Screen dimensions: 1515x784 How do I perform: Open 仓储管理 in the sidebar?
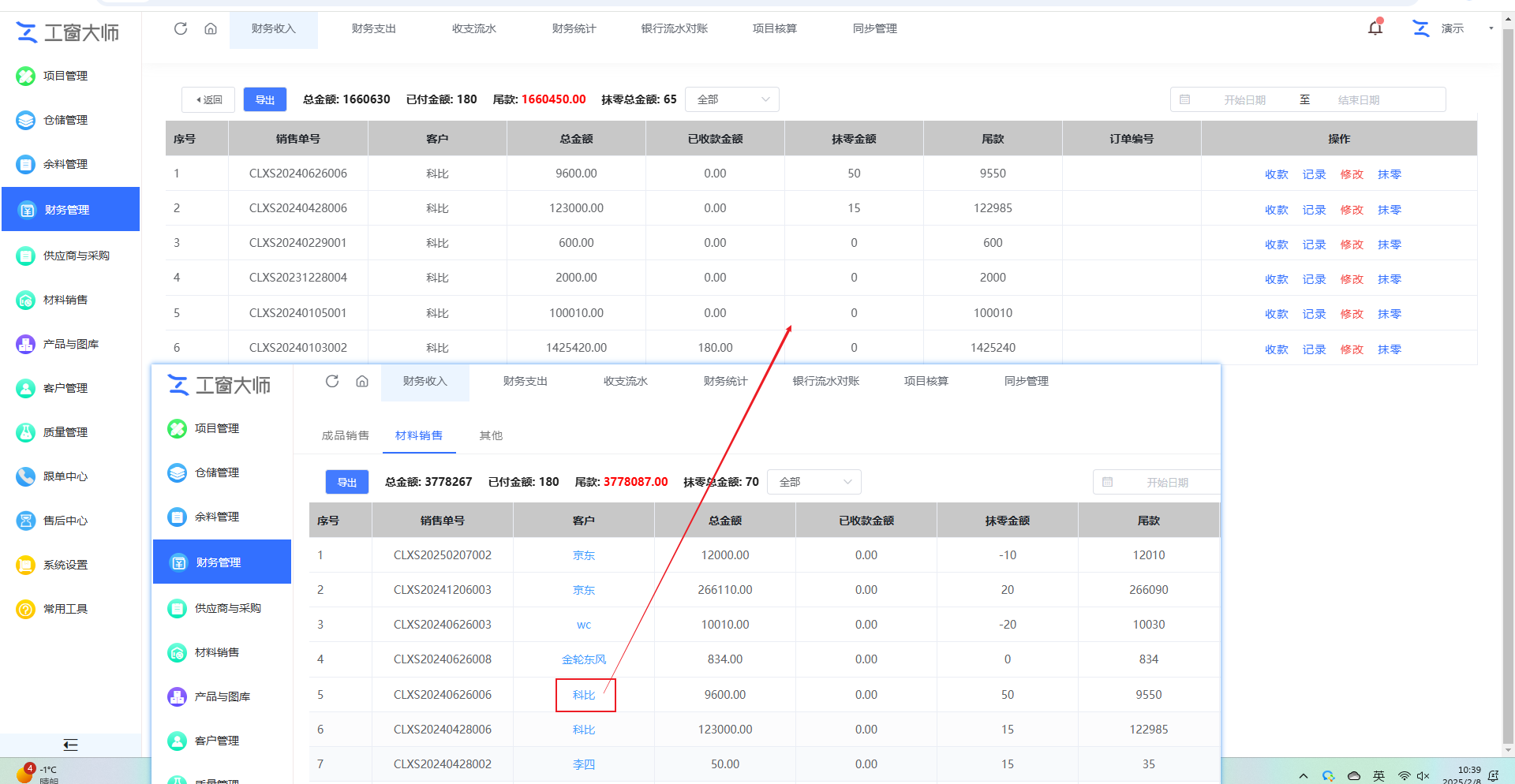coord(65,120)
